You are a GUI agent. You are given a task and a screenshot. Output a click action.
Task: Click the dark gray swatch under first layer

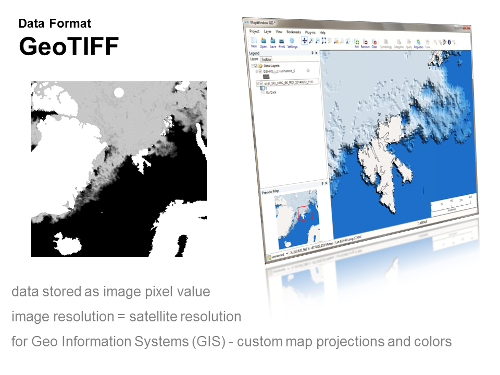tap(266, 77)
